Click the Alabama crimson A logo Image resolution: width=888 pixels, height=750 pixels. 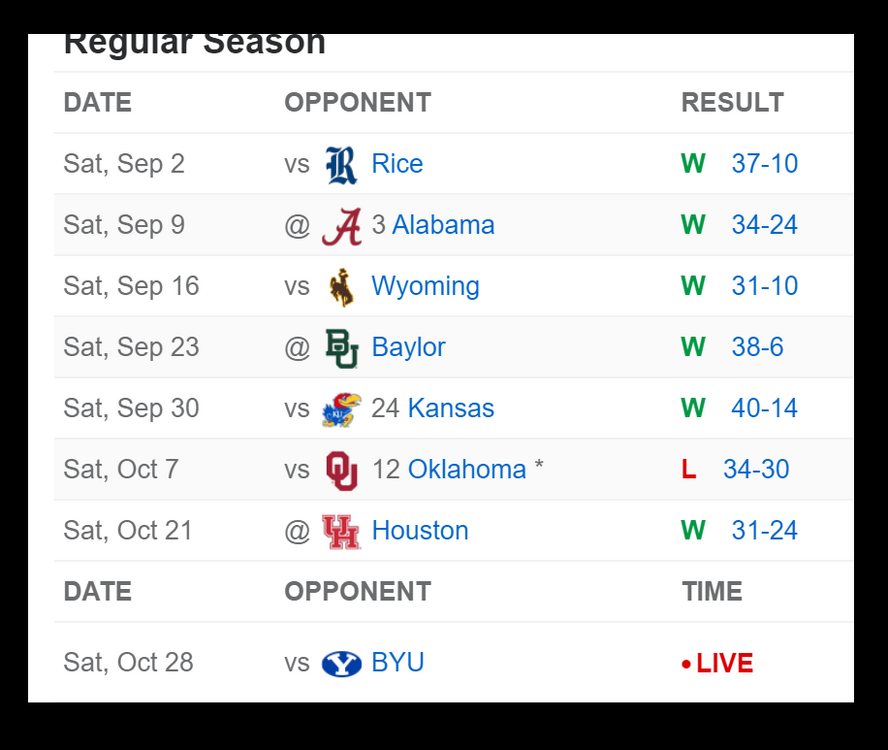341,226
